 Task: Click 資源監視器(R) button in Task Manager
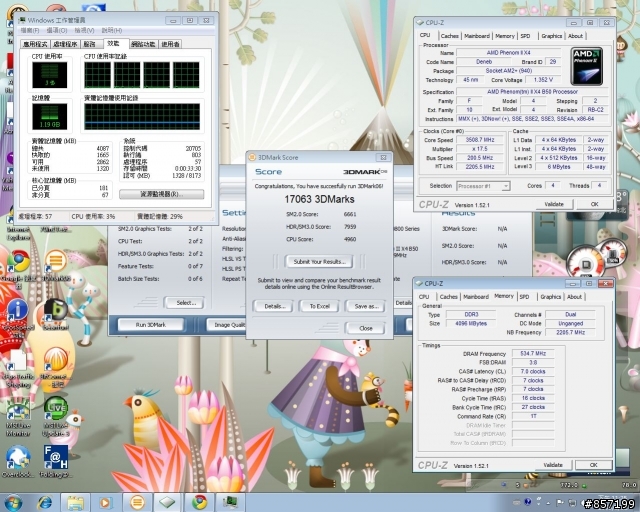(162, 194)
